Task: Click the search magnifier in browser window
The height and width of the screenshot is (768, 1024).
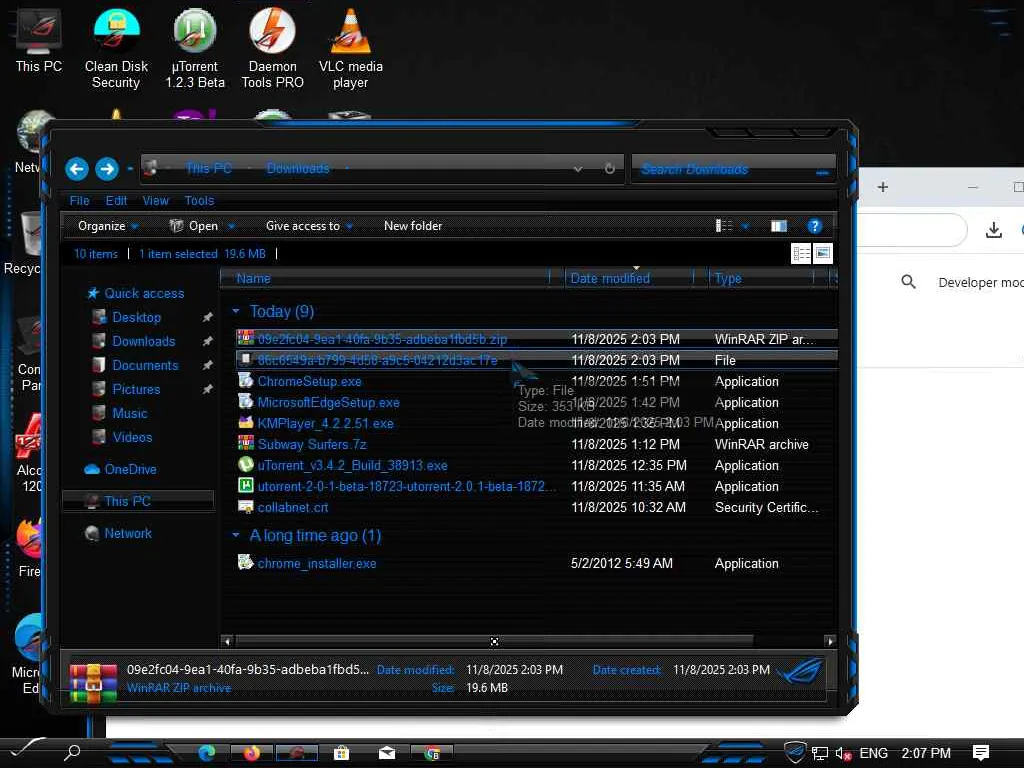Action: click(x=908, y=282)
